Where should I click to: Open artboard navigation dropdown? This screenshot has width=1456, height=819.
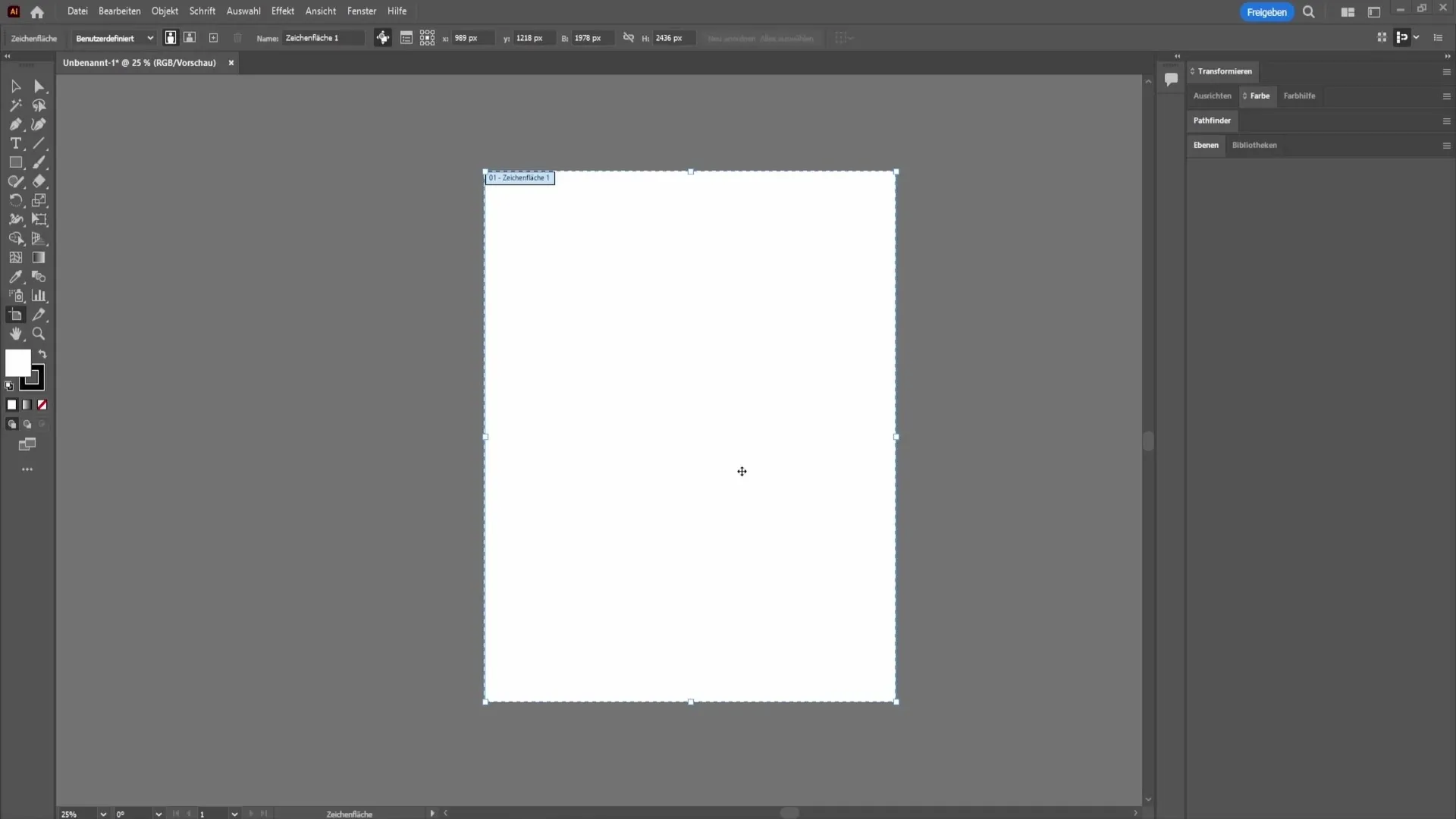[234, 814]
